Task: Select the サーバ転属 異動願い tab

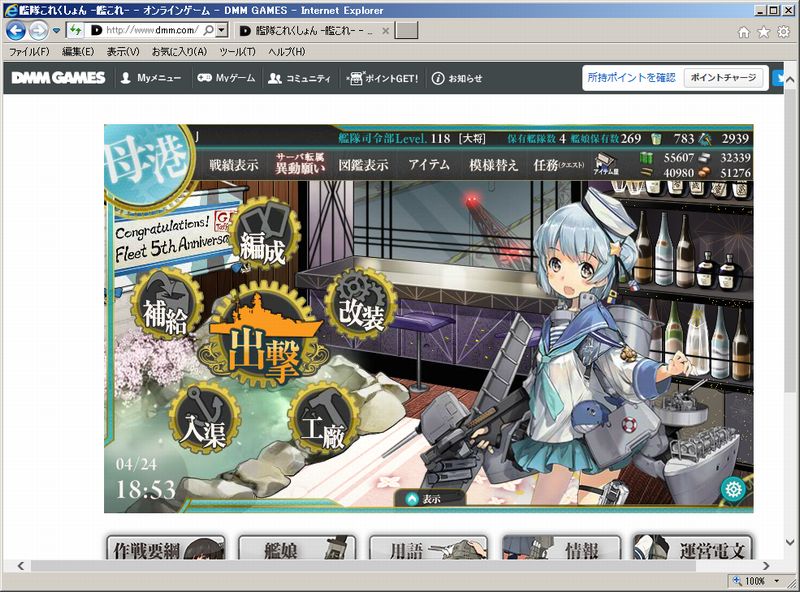Action: [300, 164]
